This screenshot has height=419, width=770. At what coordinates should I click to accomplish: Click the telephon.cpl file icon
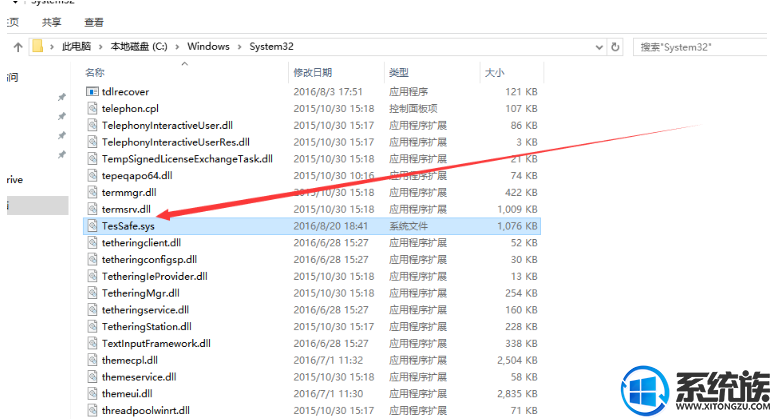92,108
